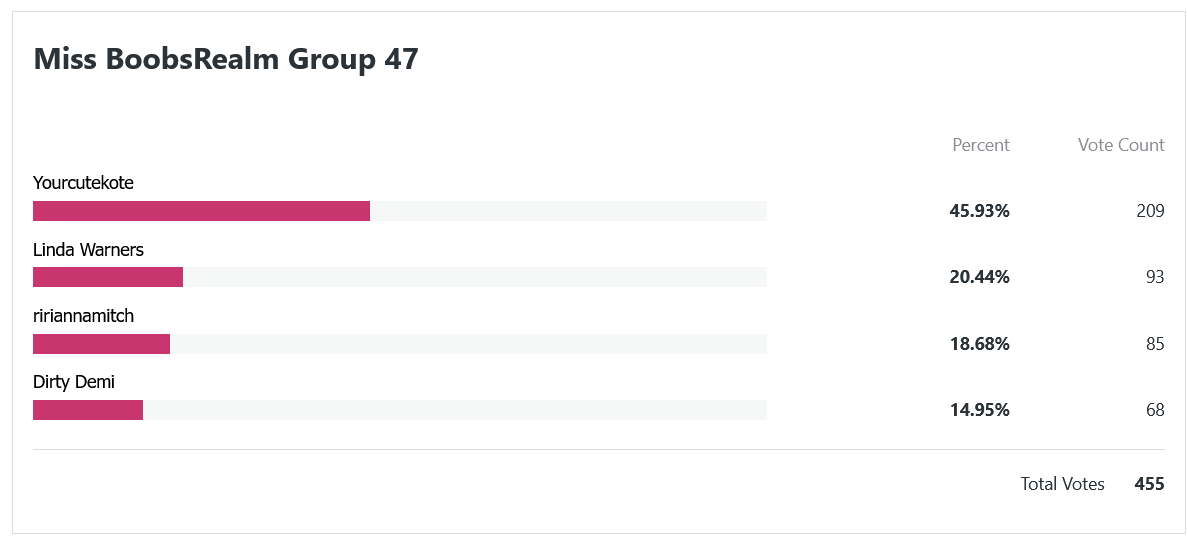Click the Linda Warners pink result bar
The height and width of the screenshot is (537, 1187).
pos(108,277)
